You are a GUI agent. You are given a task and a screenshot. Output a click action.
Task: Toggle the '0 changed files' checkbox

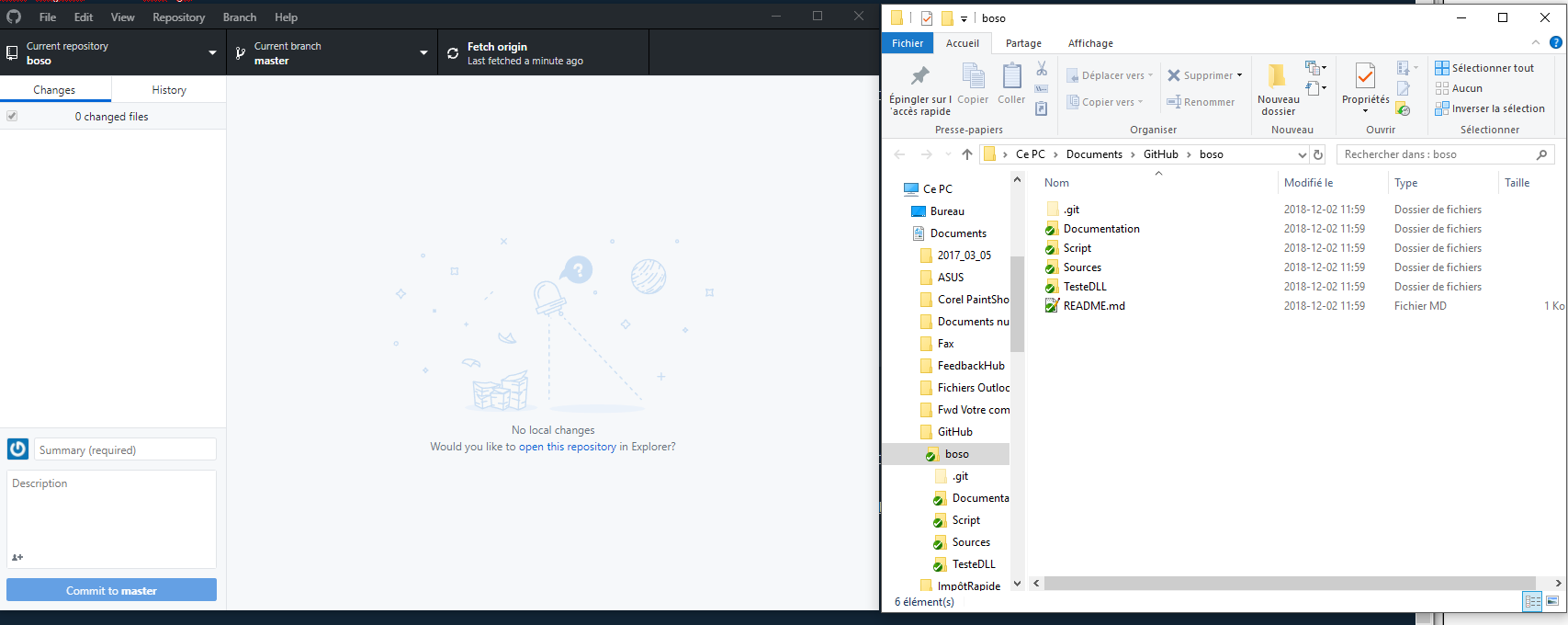click(12, 117)
